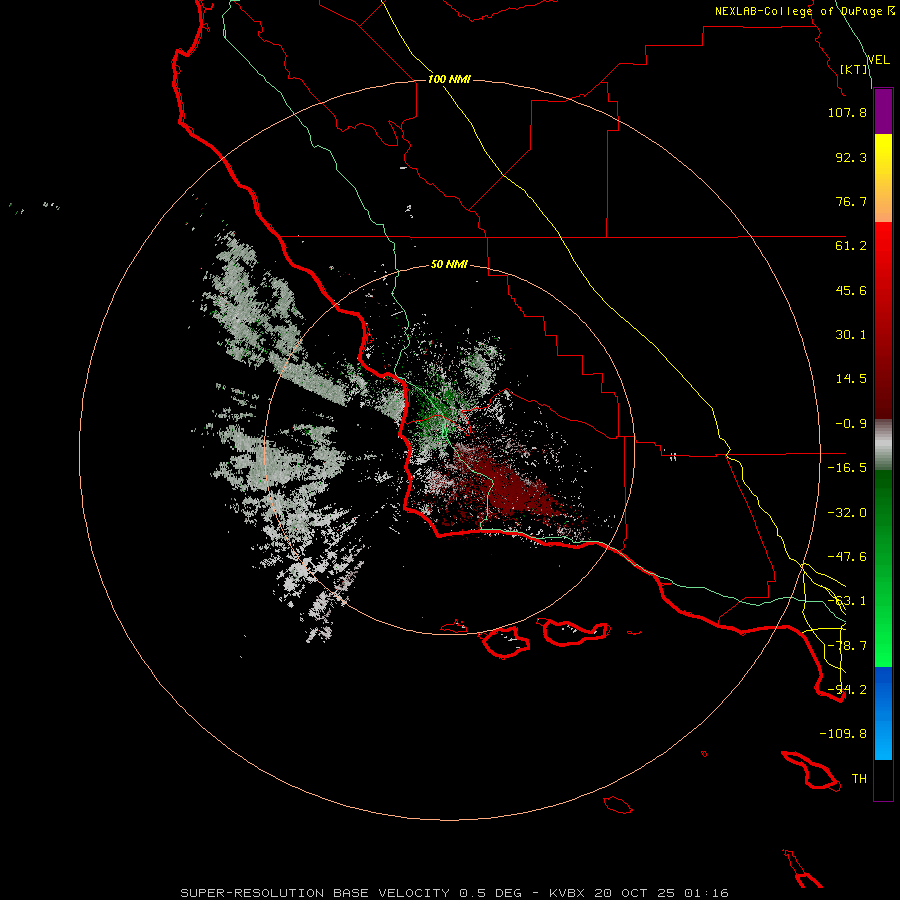Click the -109.8 scale value

click(x=843, y=734)
